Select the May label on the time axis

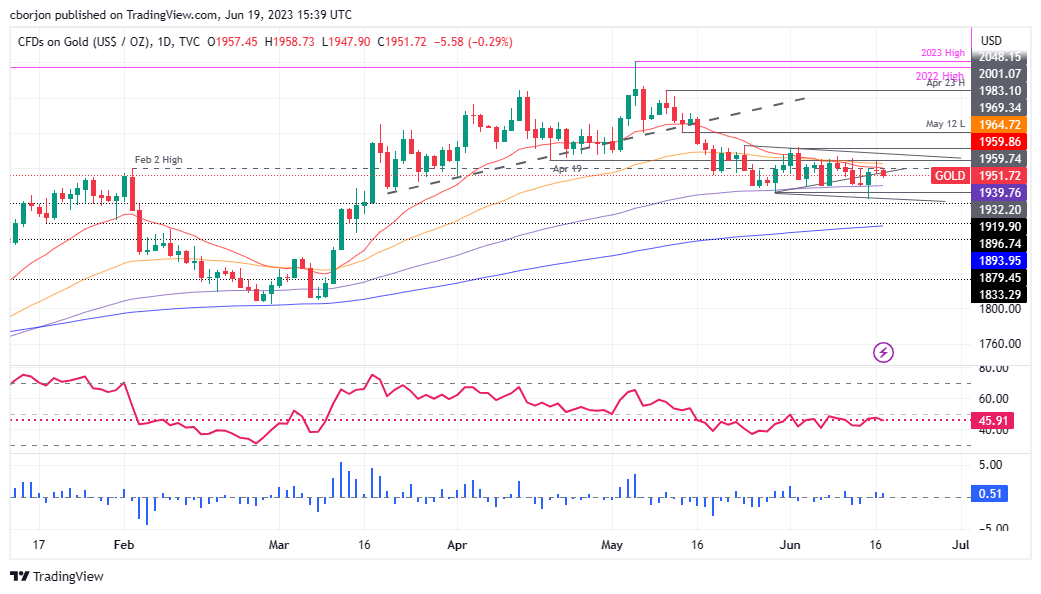pos(611,545)
